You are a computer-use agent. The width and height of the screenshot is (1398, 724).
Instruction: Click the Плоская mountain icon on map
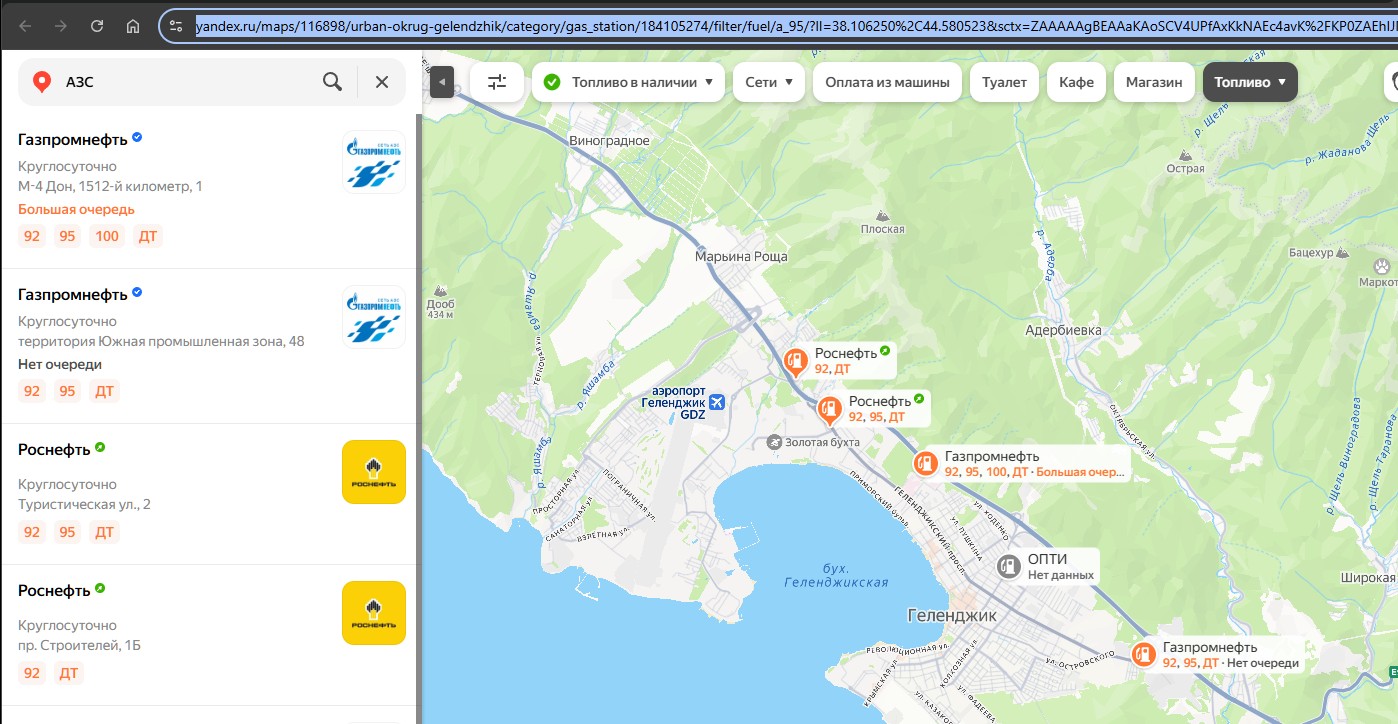[883, 215]
